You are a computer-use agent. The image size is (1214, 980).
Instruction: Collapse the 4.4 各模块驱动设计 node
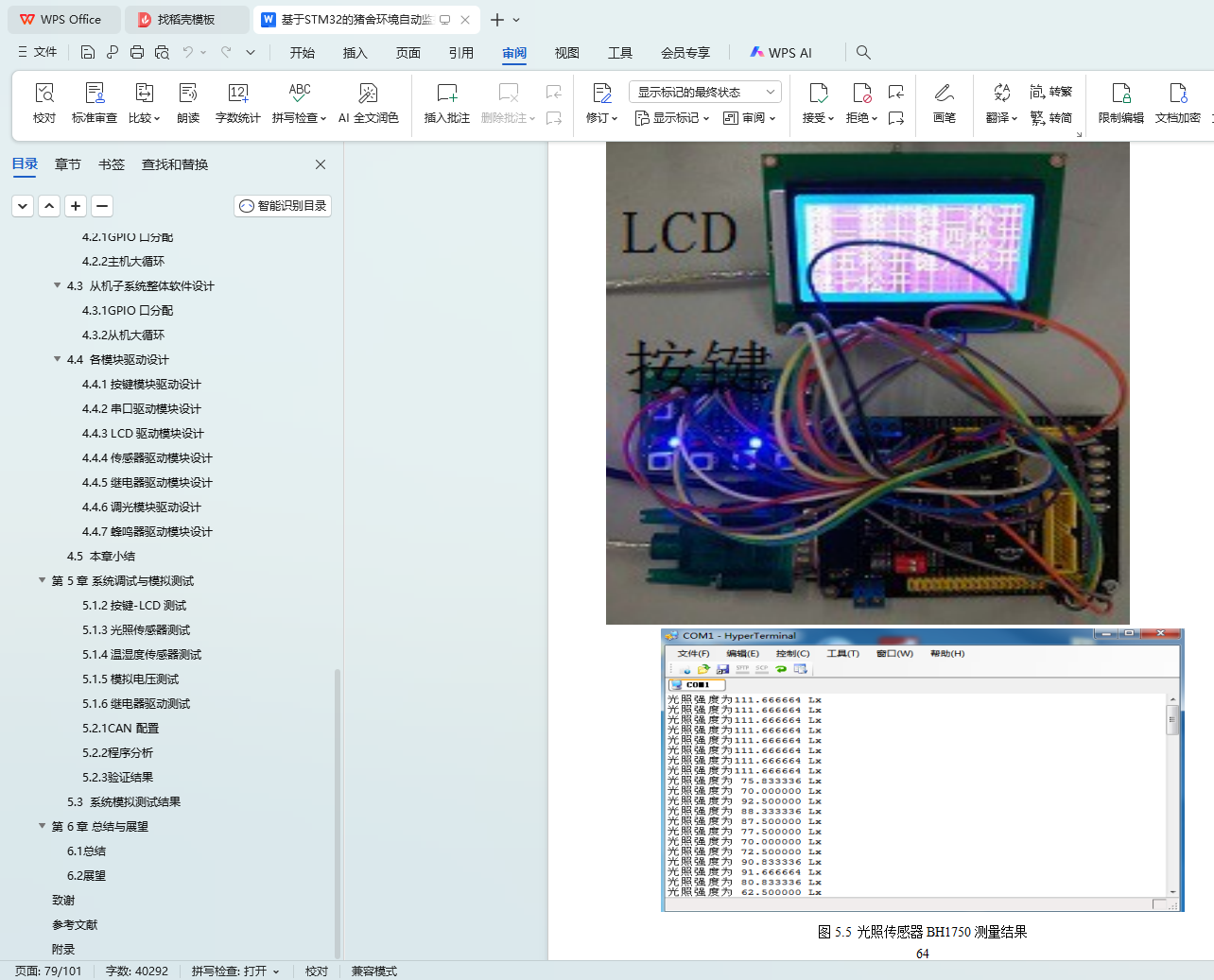point(58,359)
